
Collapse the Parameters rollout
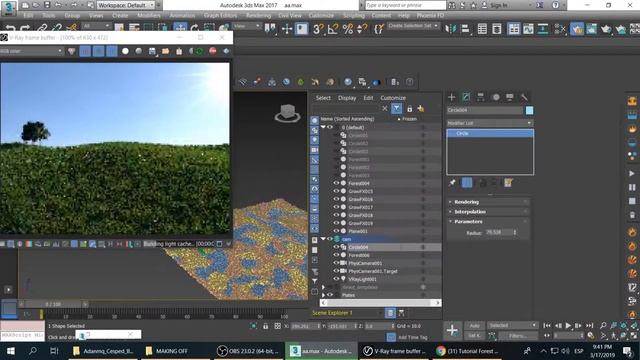[489, 222]
